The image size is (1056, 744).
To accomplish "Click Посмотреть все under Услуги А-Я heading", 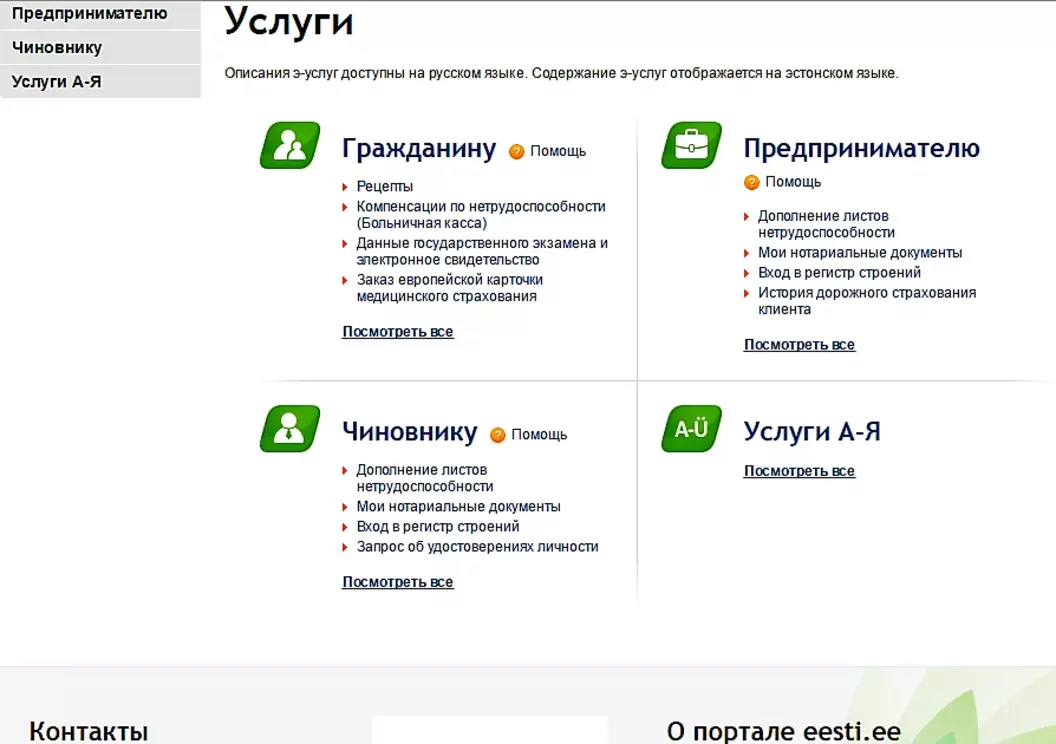I will 799,471.
